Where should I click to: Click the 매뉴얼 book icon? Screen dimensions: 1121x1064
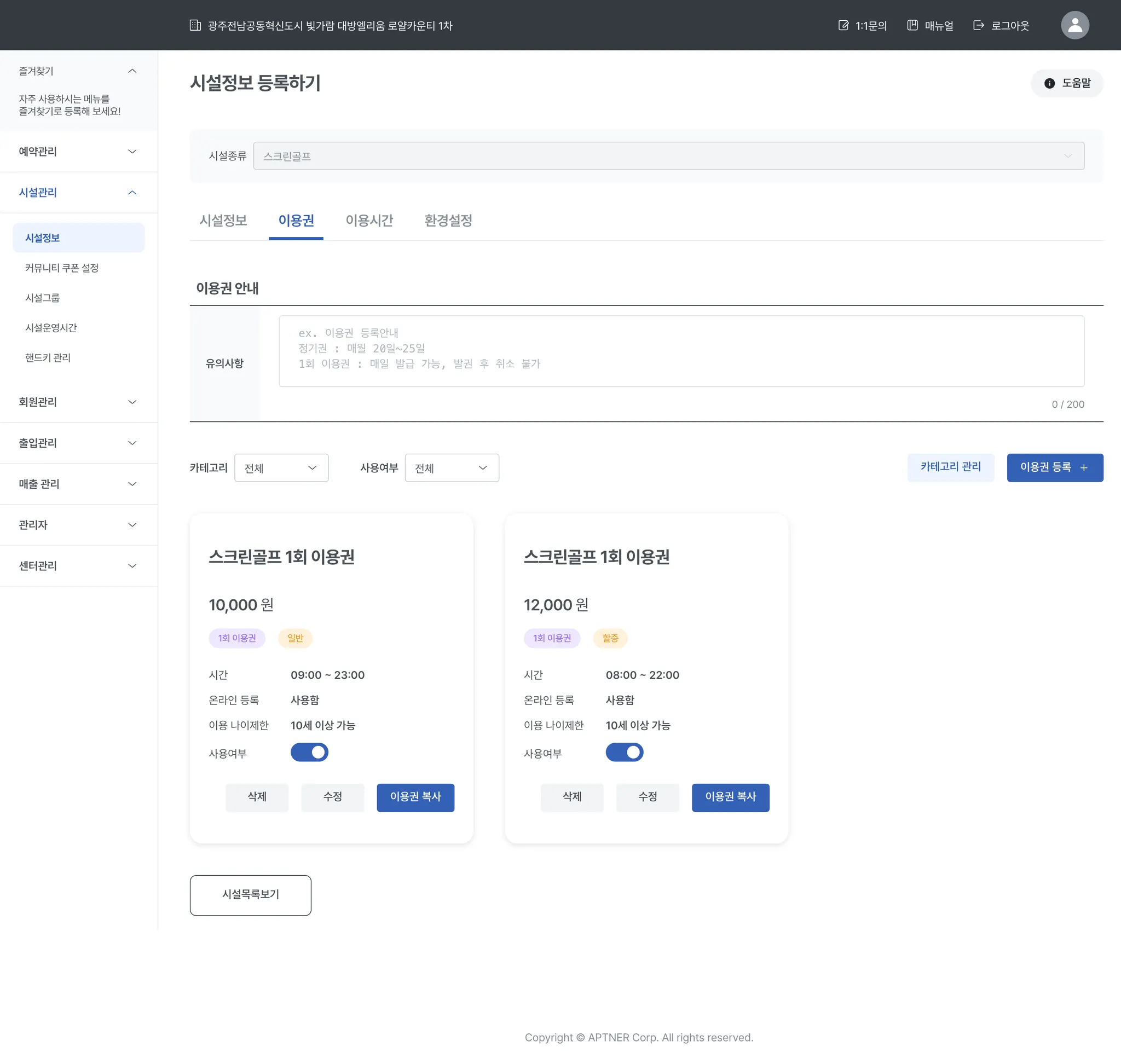(x=912, y=26)
